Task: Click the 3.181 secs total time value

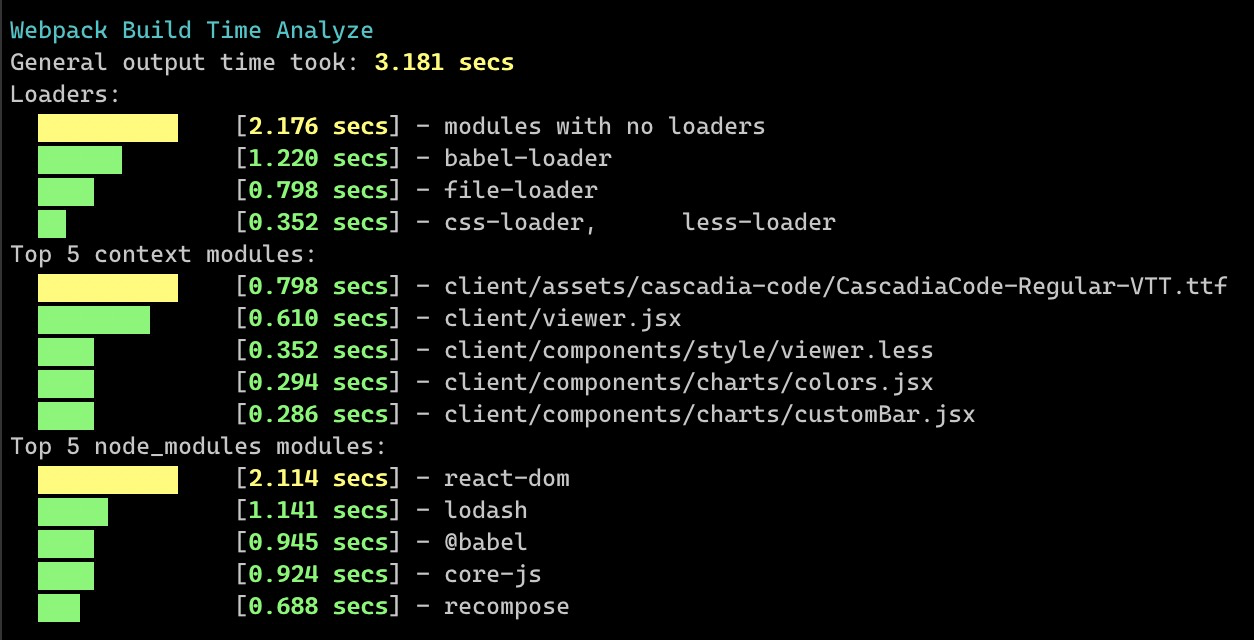Action: pos(444,63)
